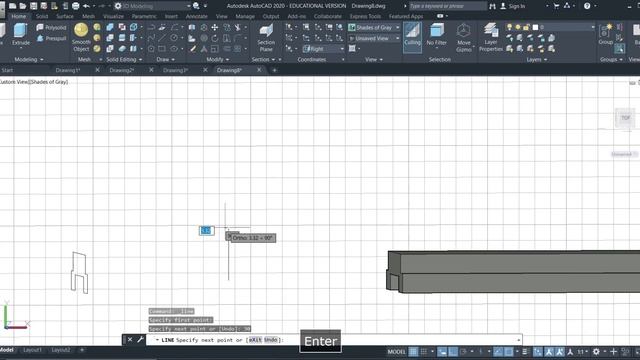Click eXit option in command line
Viewport: 640px width, 360px height.
click(x=255, y=340)
